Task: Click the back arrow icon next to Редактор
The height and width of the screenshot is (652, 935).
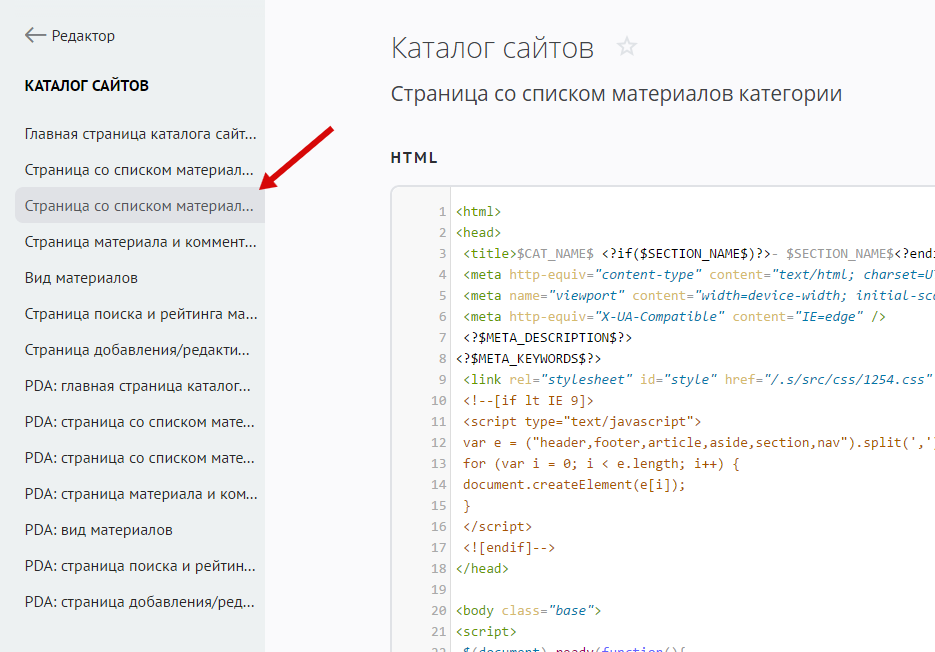Action: 35,36
